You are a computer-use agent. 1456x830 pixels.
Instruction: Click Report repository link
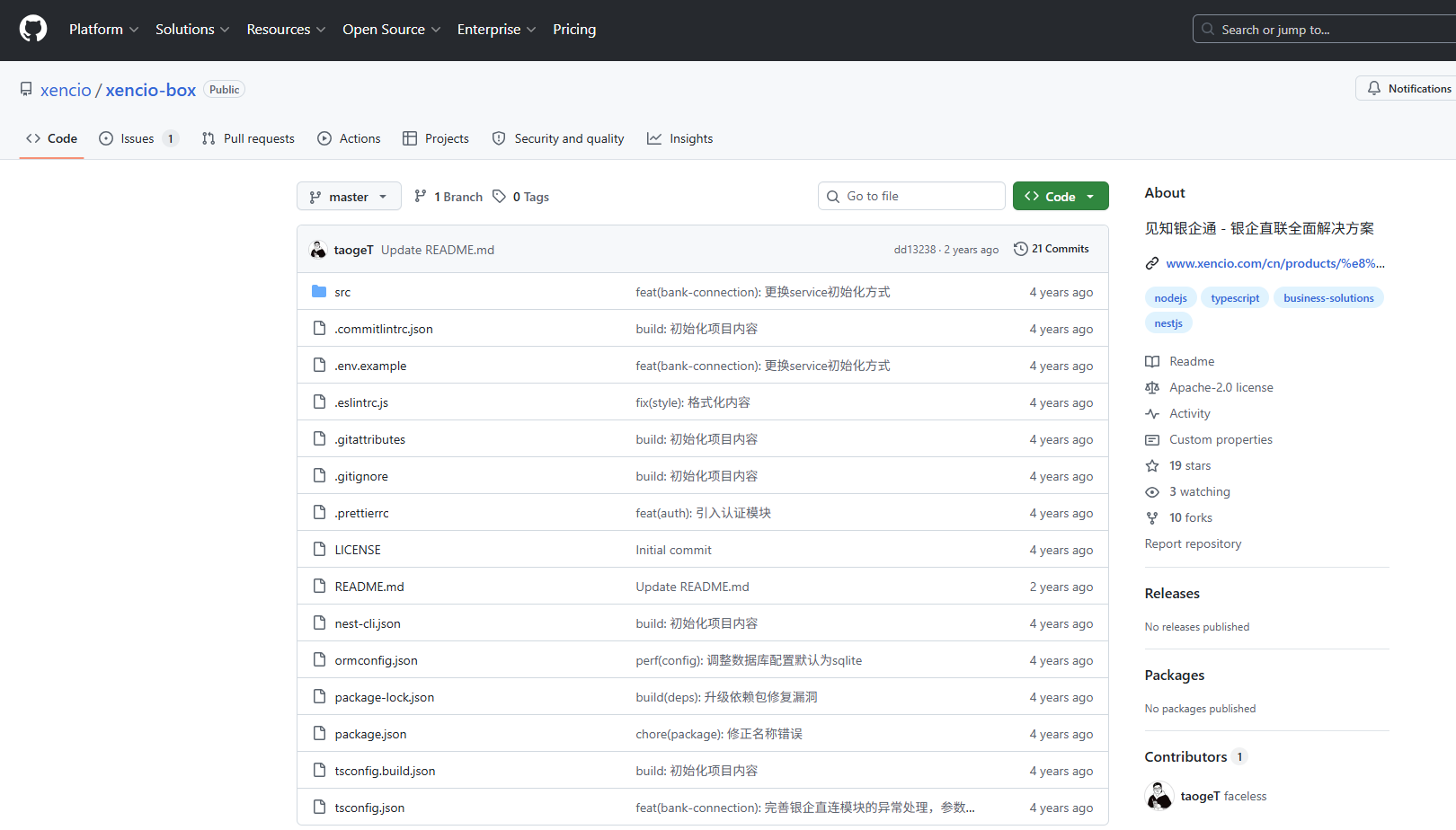[x=1193, y=543]
